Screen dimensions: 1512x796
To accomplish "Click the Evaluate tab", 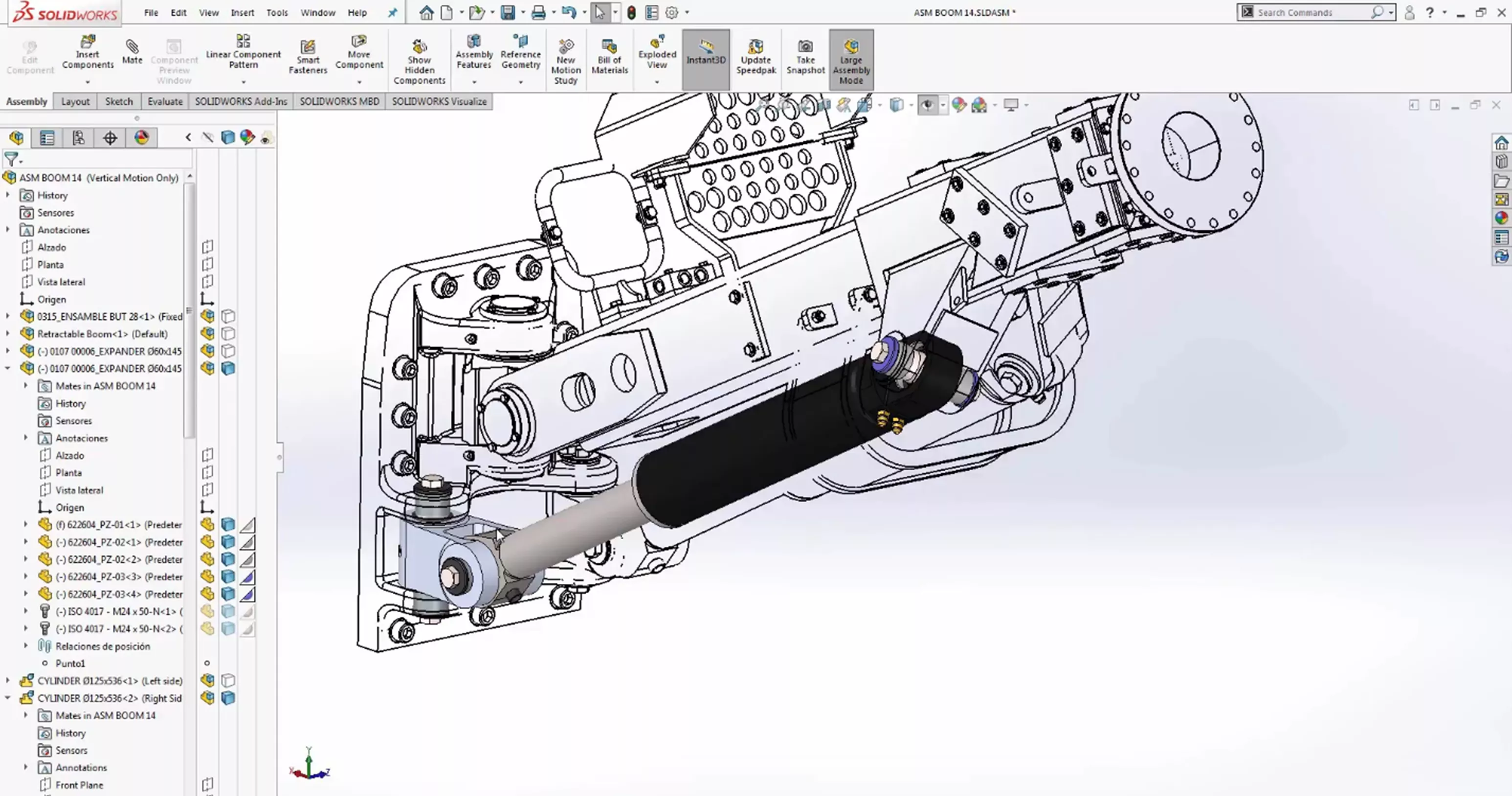I will coord(165,101).
